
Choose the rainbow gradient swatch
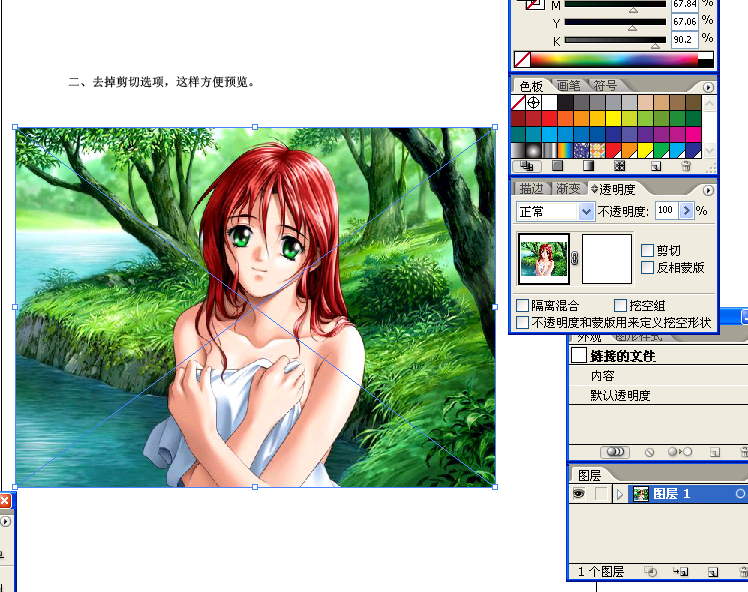coord(565,150)
